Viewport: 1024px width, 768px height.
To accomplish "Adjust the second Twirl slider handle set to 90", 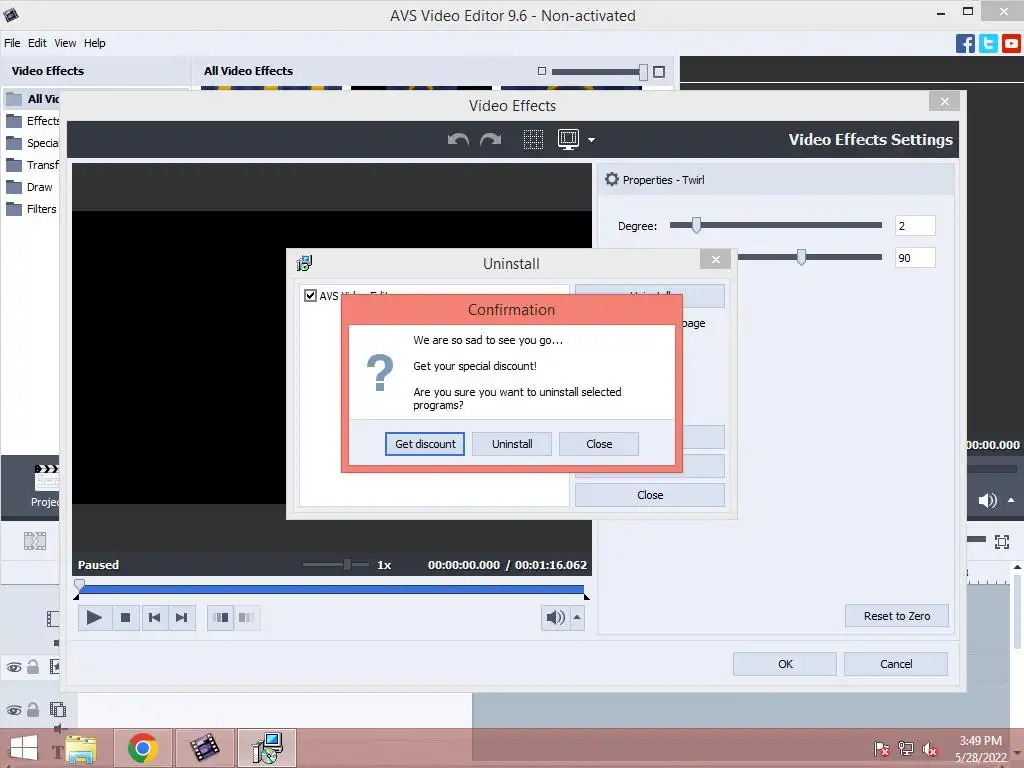I will point(801,257).
